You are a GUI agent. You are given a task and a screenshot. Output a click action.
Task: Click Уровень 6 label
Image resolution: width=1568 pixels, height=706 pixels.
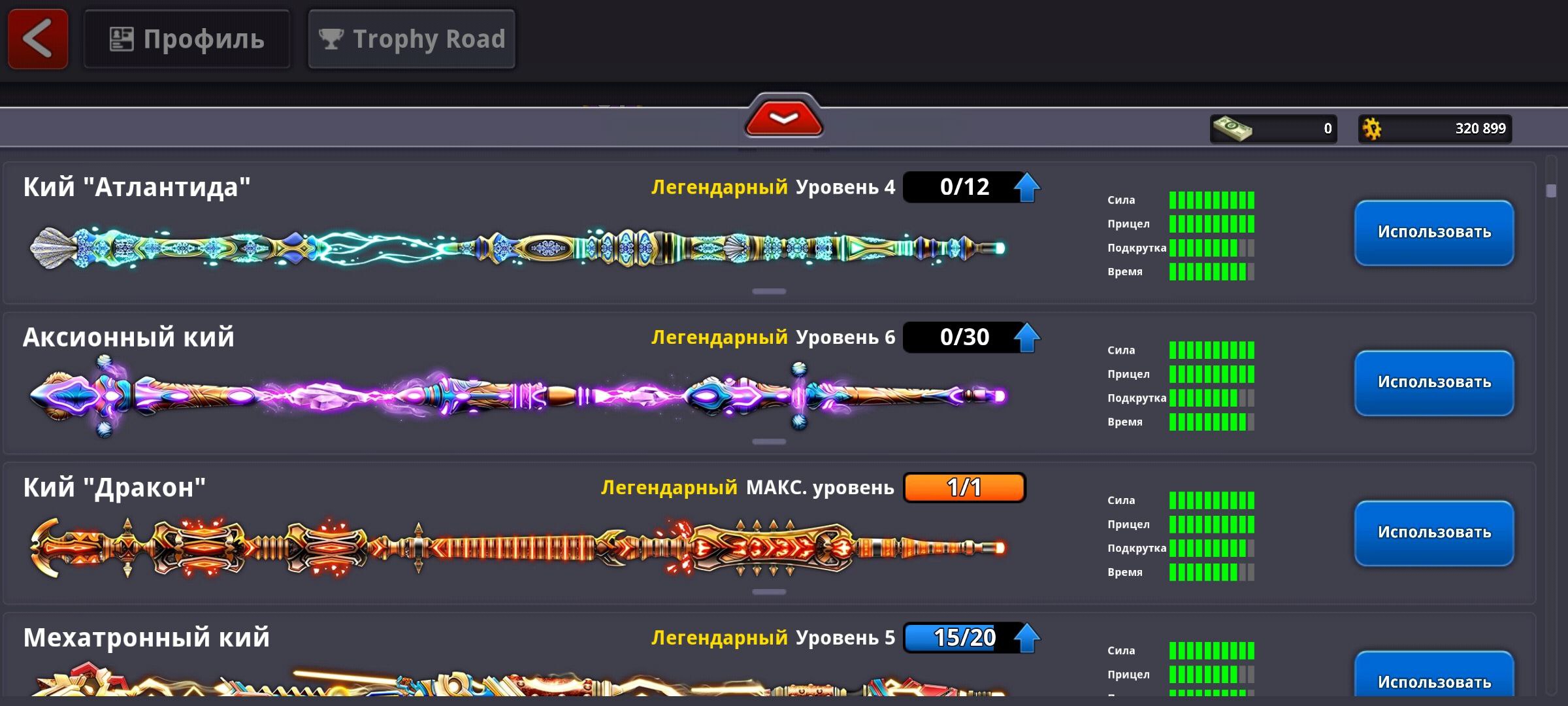[x=845, y=337]
